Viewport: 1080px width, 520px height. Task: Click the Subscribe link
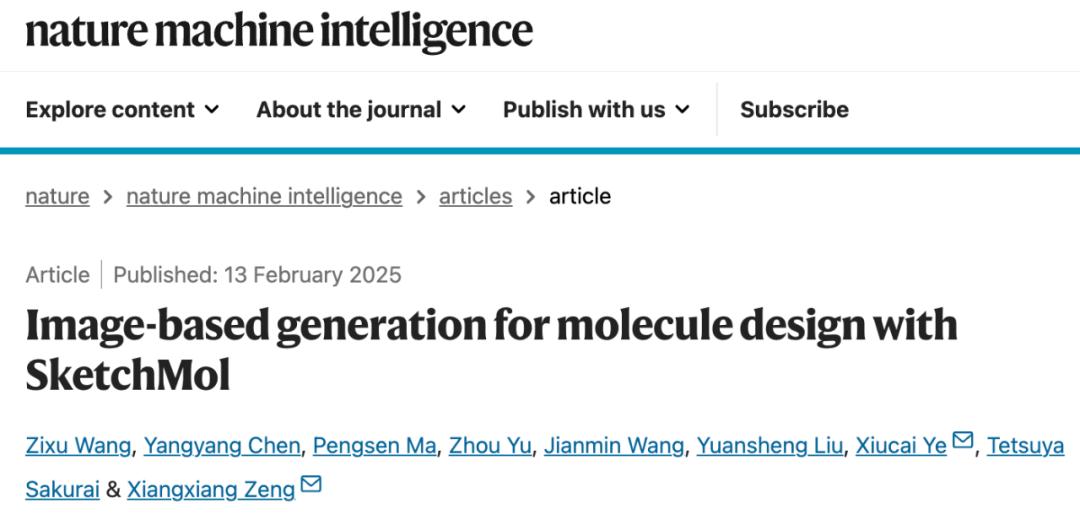794,110
